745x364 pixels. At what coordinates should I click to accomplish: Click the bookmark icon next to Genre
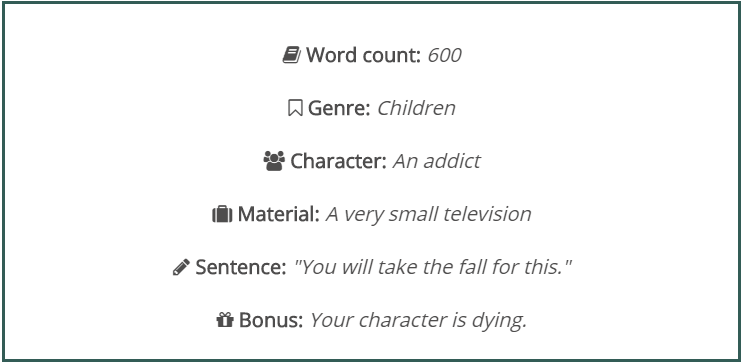click(295, 108)
